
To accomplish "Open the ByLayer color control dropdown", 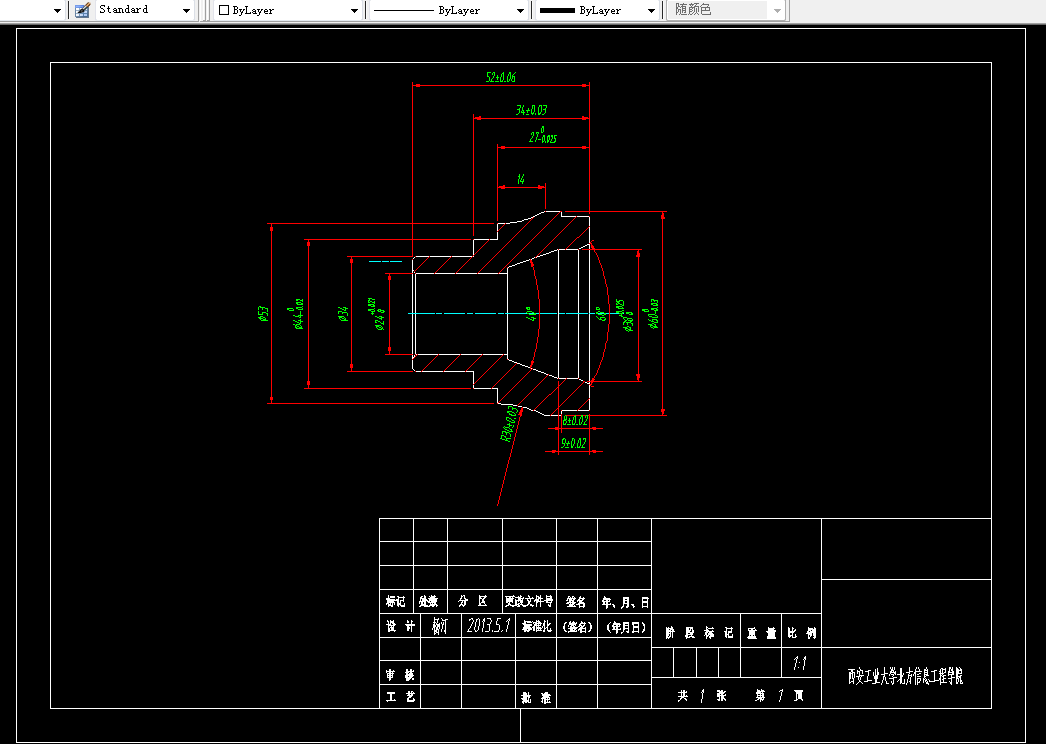I will (354, 11).
